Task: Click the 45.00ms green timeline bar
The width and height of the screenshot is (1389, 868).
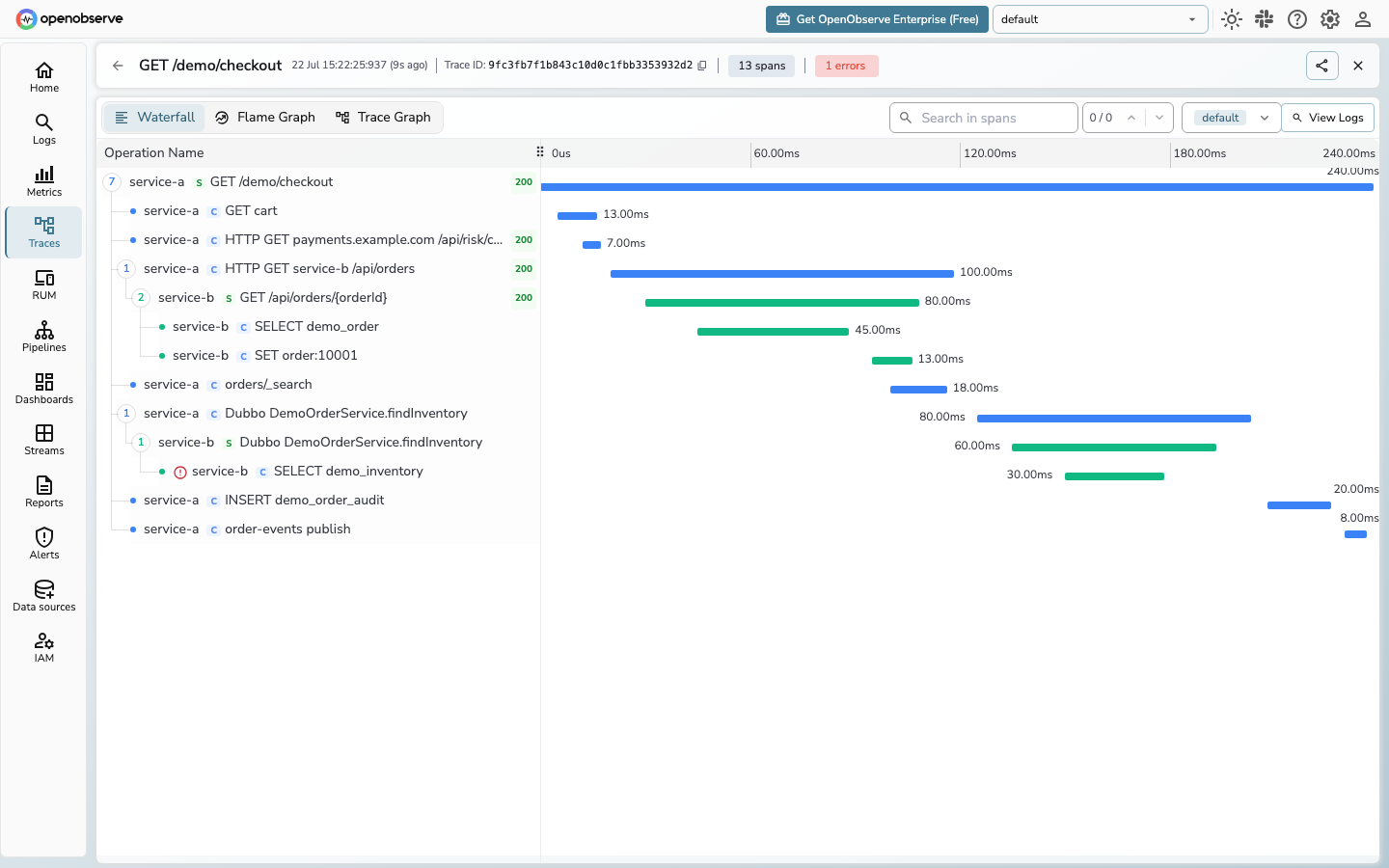Action: click(x=773, y=332)
